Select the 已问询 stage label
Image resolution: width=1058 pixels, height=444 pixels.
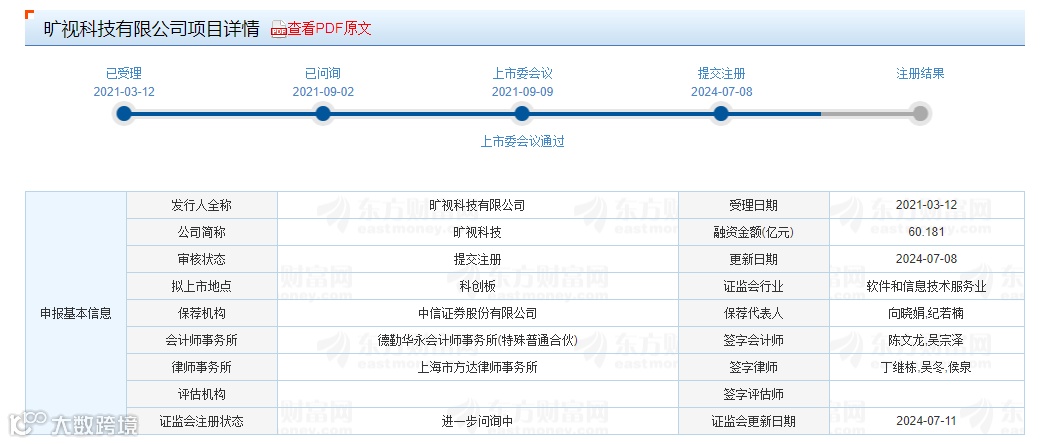coord(323,74)
